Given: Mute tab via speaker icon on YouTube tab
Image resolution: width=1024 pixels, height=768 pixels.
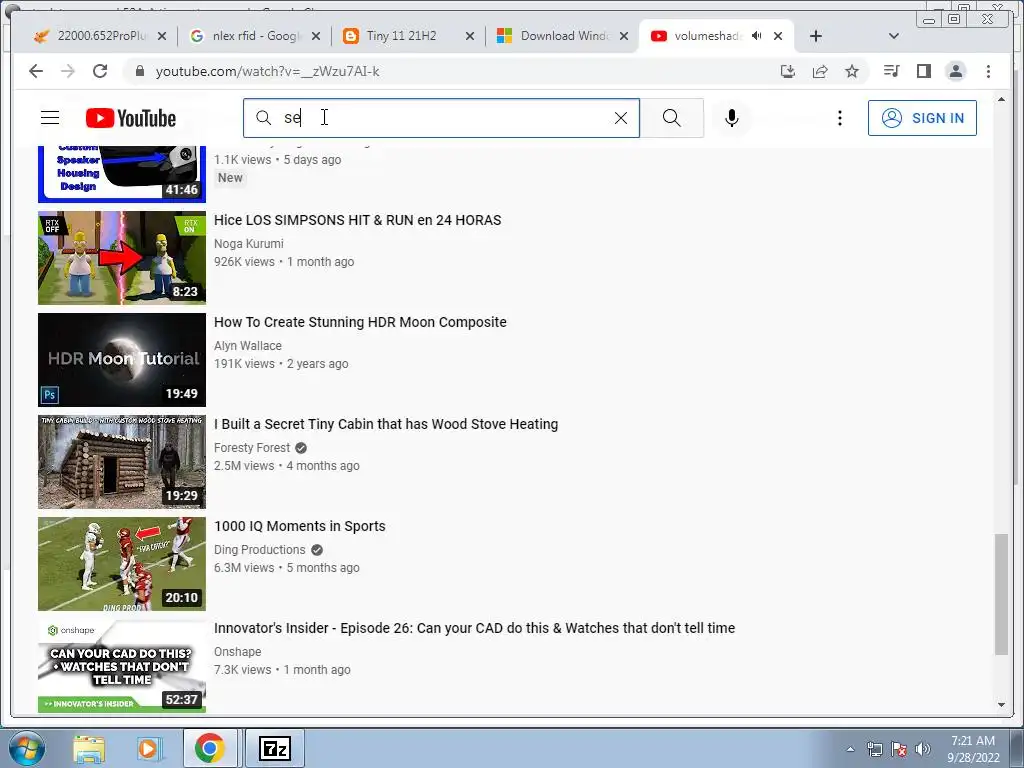Looking at the screenshot, I should (756, 36).
